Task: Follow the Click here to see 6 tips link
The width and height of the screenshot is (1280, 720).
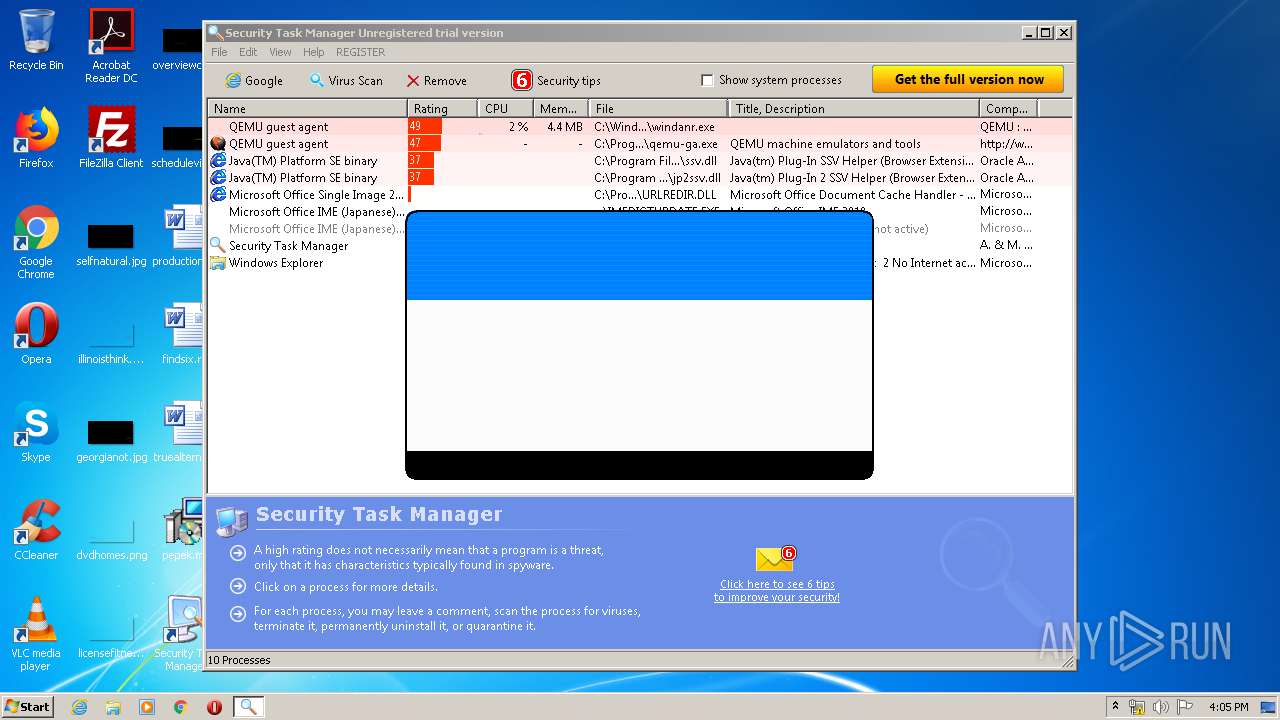Action: [777, 591]
